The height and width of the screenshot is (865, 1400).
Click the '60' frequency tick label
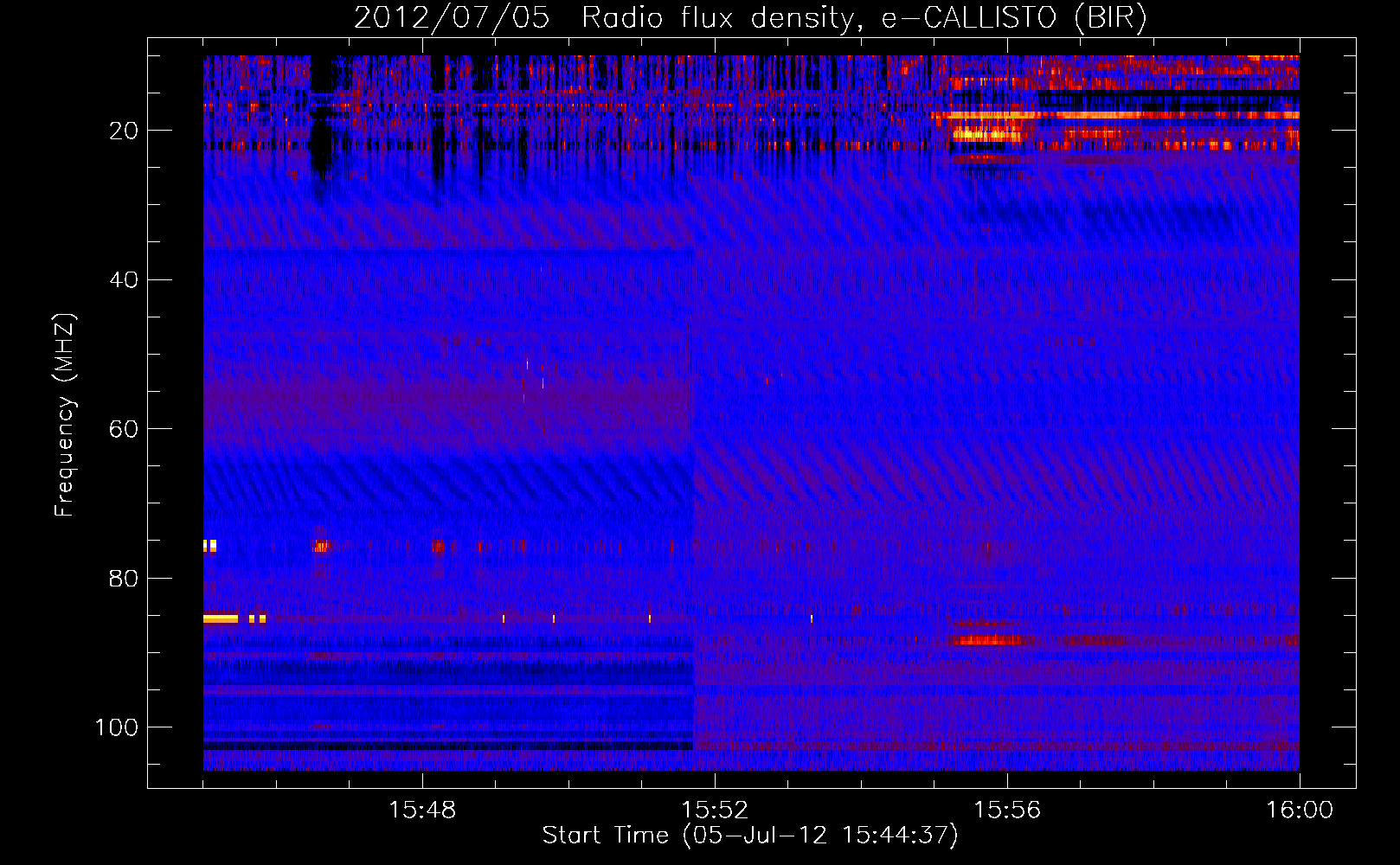[x=124, y=429]
